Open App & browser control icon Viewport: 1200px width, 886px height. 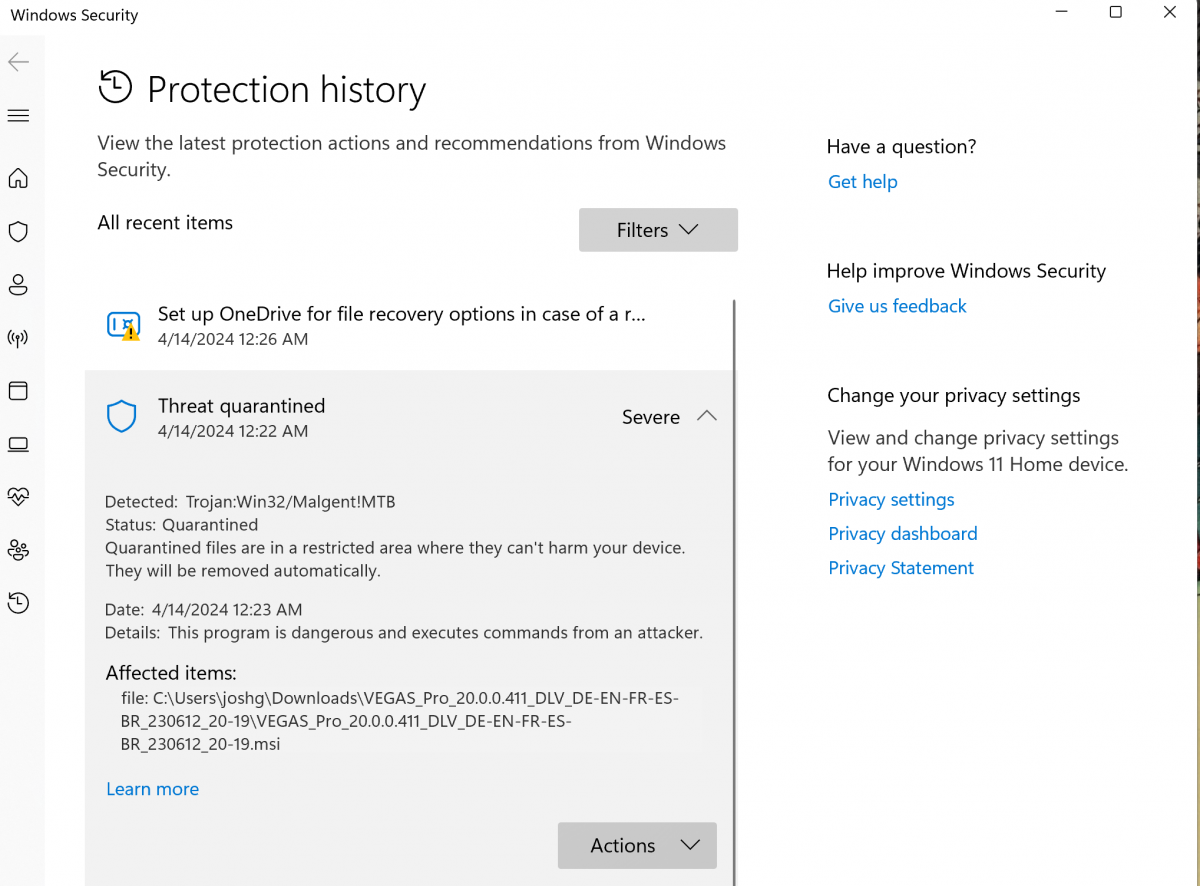coord(18,391)
